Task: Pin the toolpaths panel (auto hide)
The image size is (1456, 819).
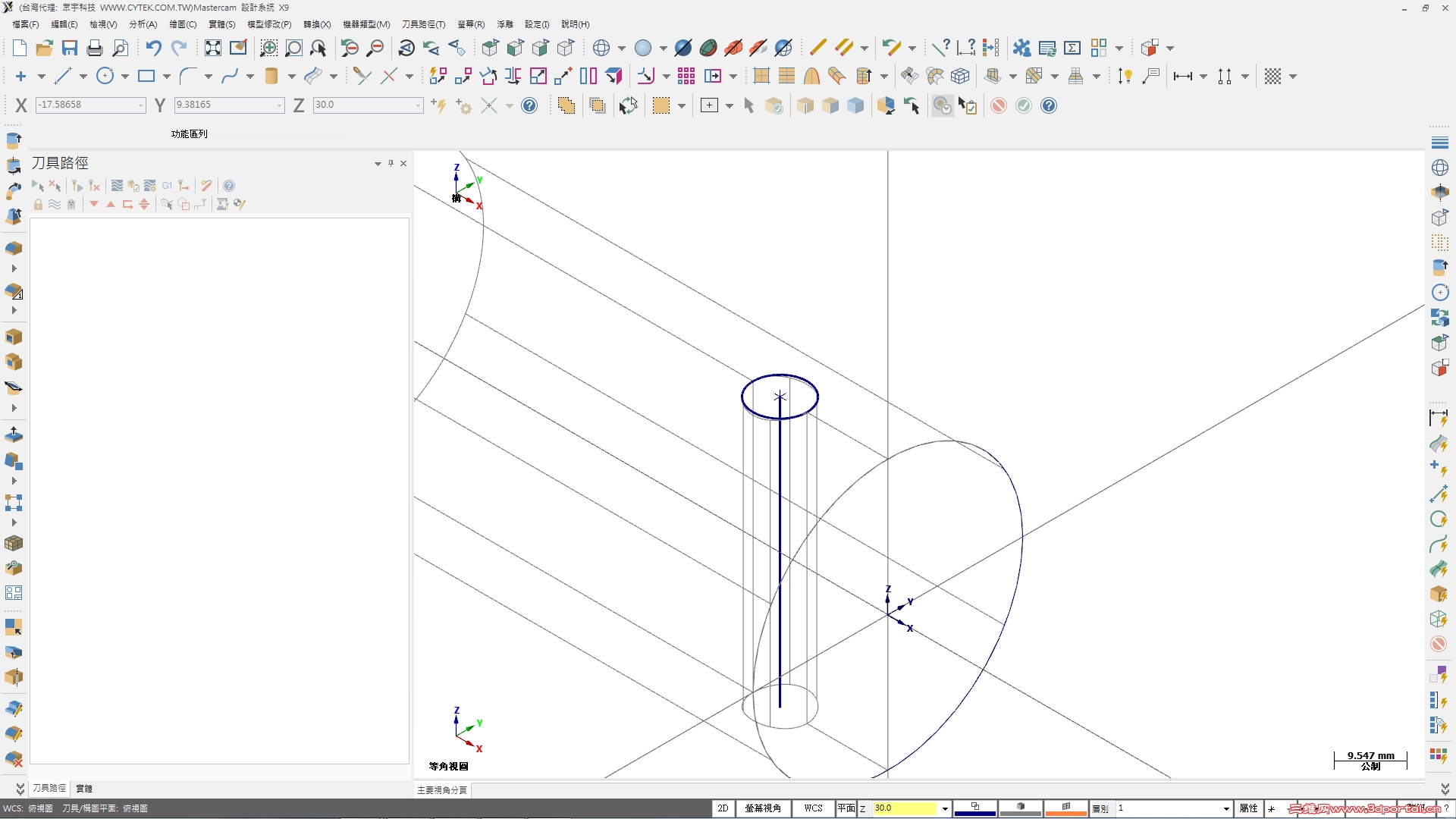Action: 391,163
